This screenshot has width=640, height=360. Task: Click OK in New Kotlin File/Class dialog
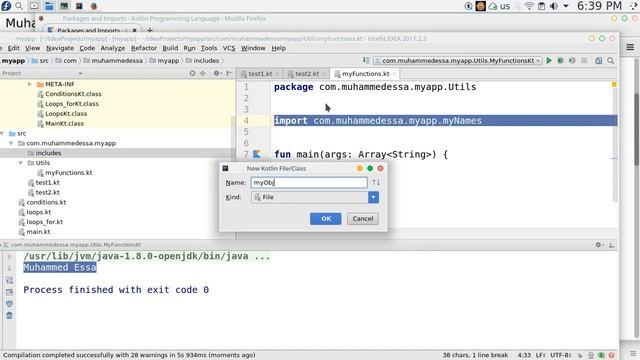326,219
